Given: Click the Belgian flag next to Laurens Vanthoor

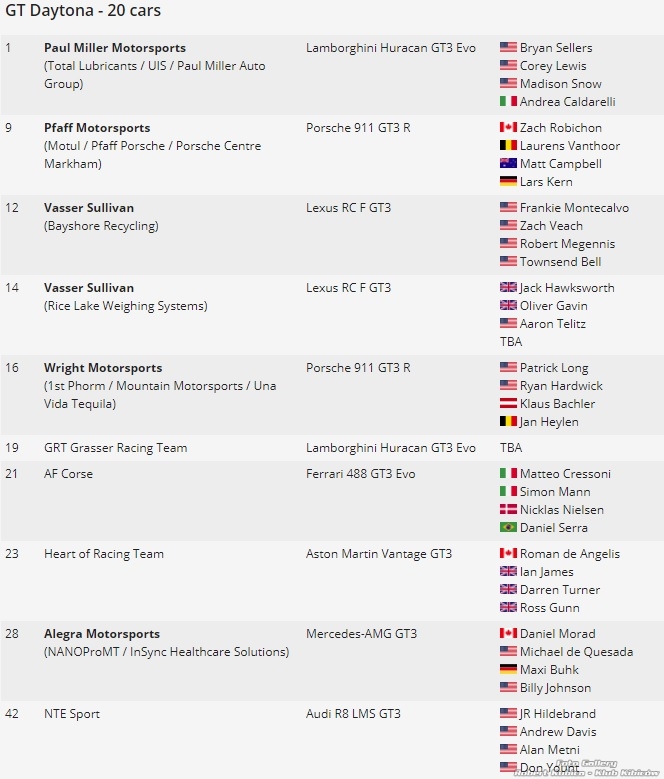Looking at the screenshot, I should click(x=508, y=146).
